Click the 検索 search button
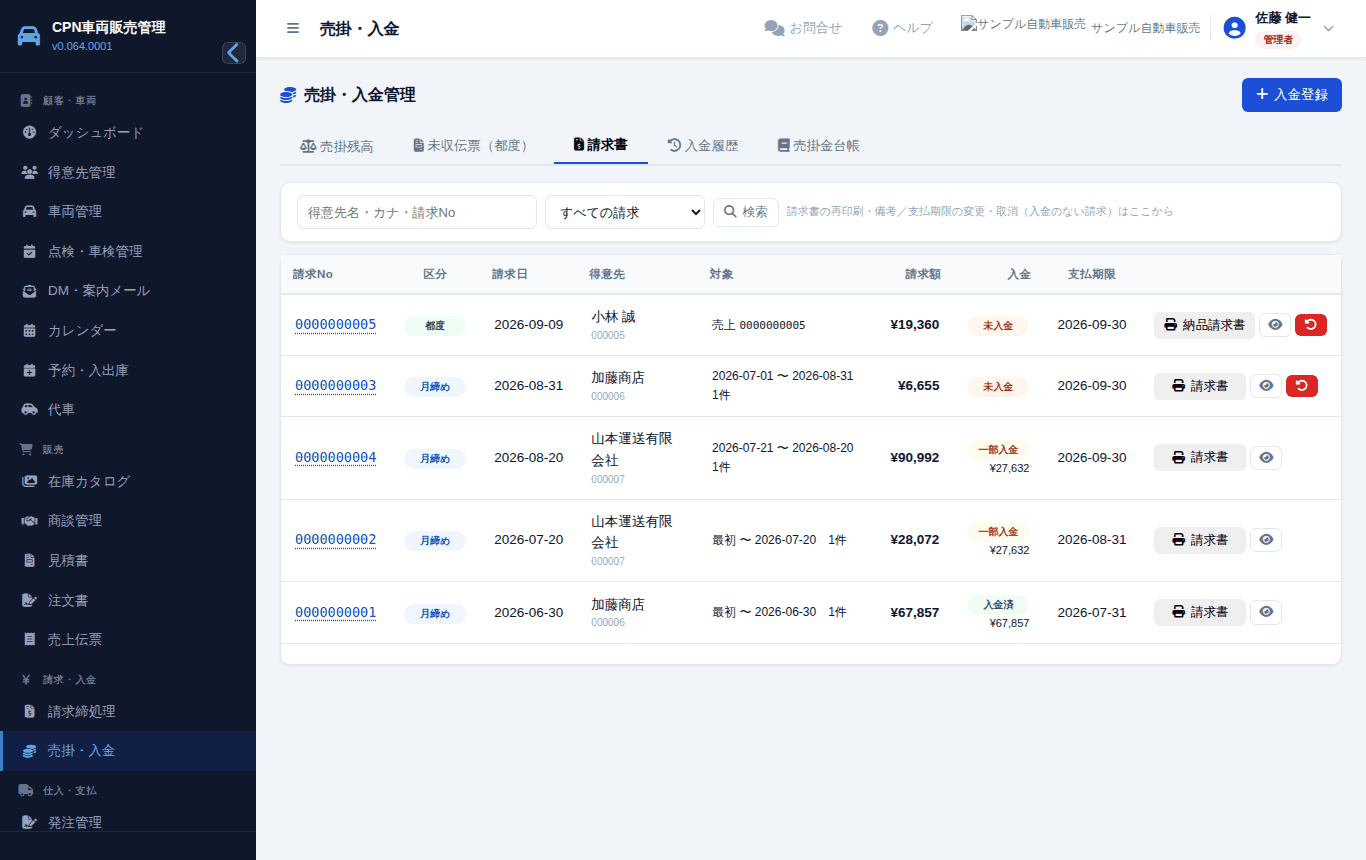Screen dimensions: 1366x860 click(746, 212)
